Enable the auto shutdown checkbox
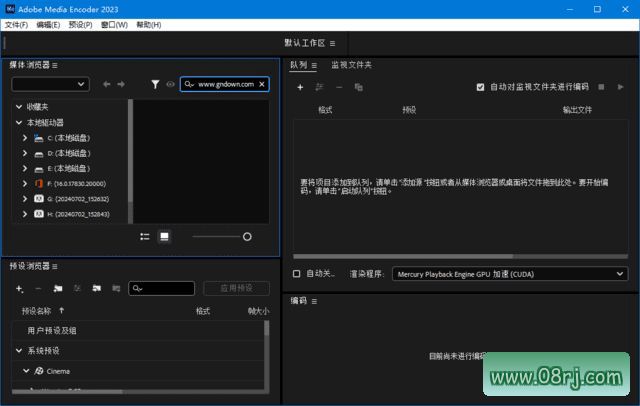 [297, 274]
